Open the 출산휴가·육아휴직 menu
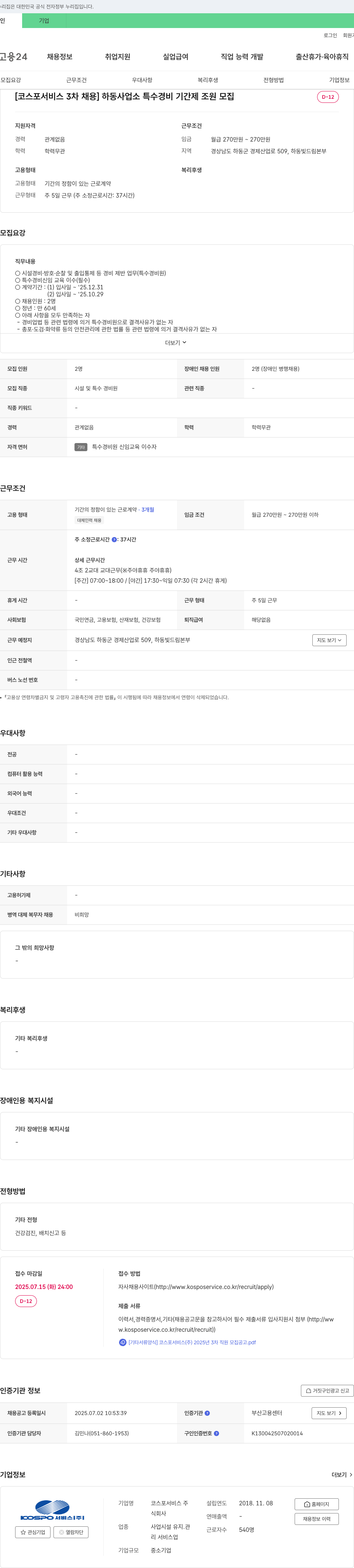Viewport: 354px width, 1568px height. [322, 57]
